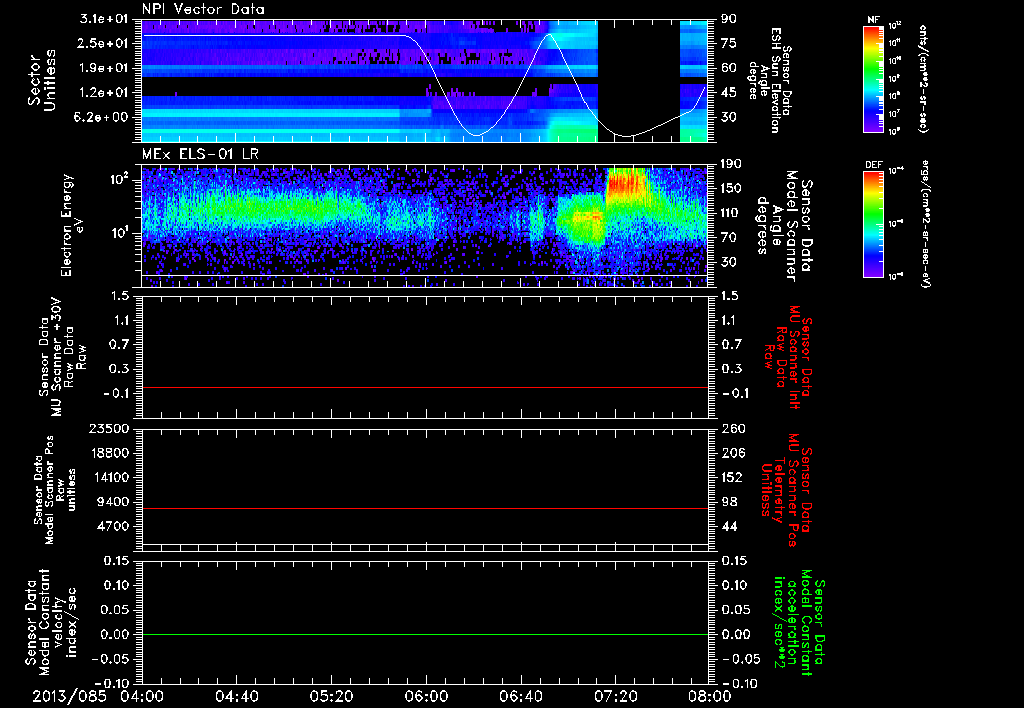1024x708 pixels.
Task: Click the red line in Scanner Pos panel
Action: click(424, 508)
